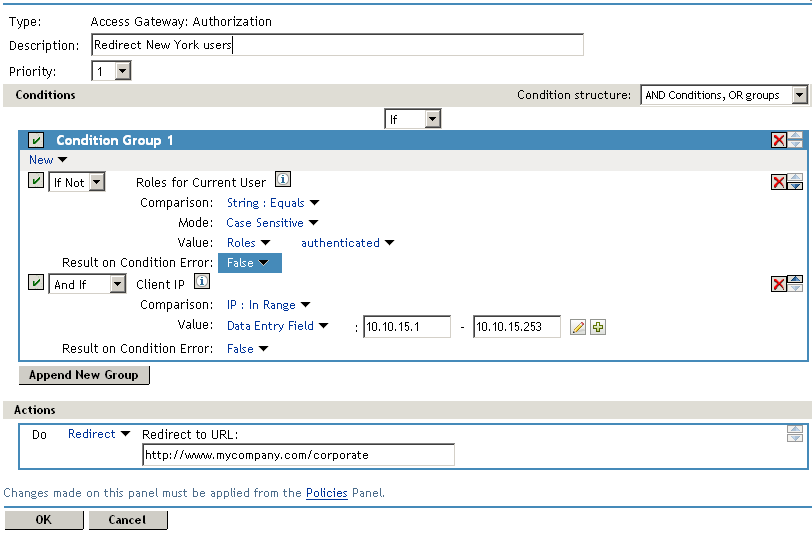Click the pencil edit icon for IP range
Screen dimensions: 812x534
(577, 327)
